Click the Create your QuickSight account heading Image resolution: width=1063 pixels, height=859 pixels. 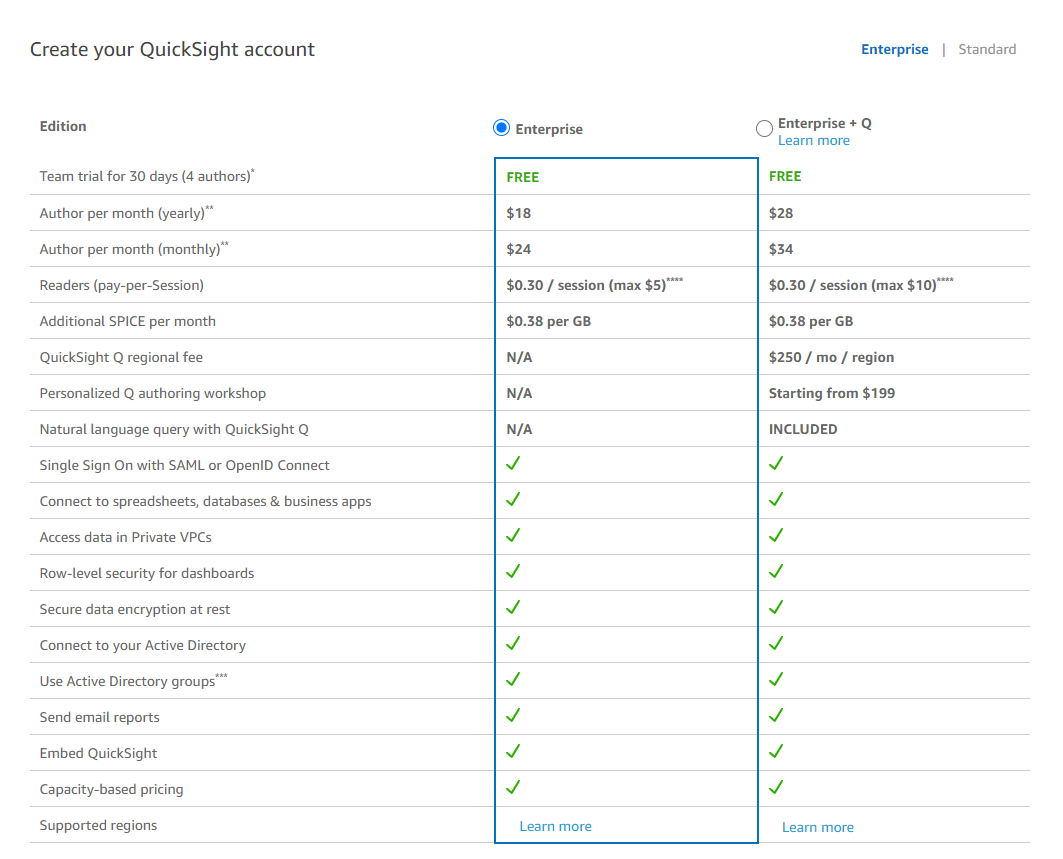(172, 49)
